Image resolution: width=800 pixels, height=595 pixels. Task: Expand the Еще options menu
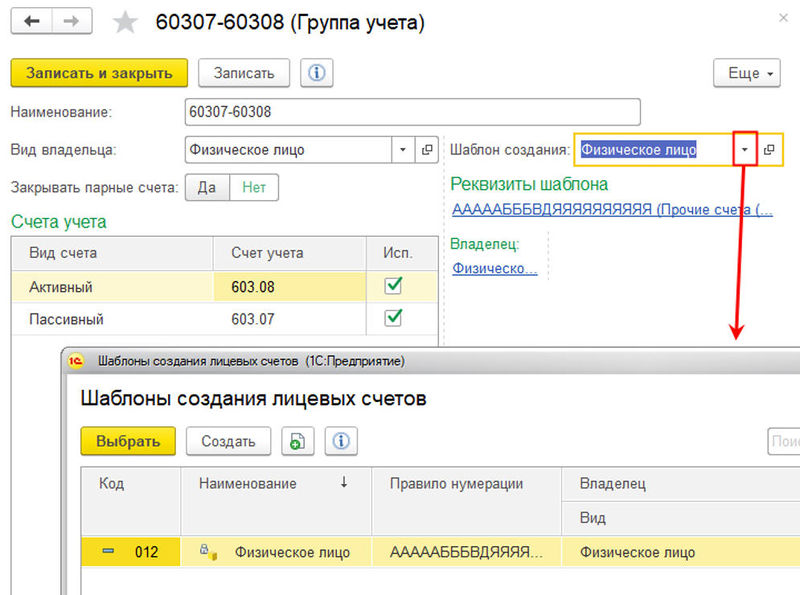click(x=746, y=73)
